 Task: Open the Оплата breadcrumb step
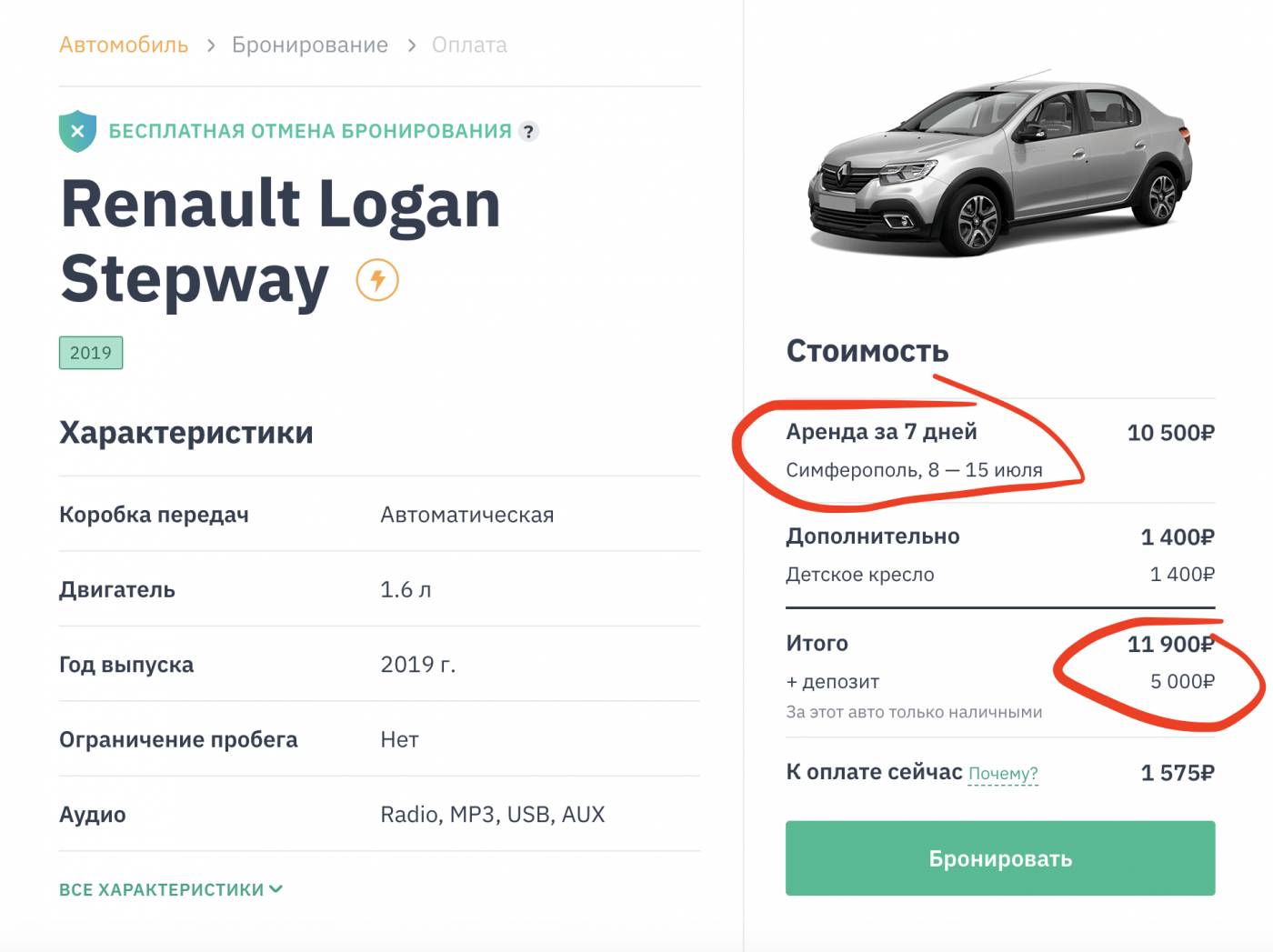(468, 44)
